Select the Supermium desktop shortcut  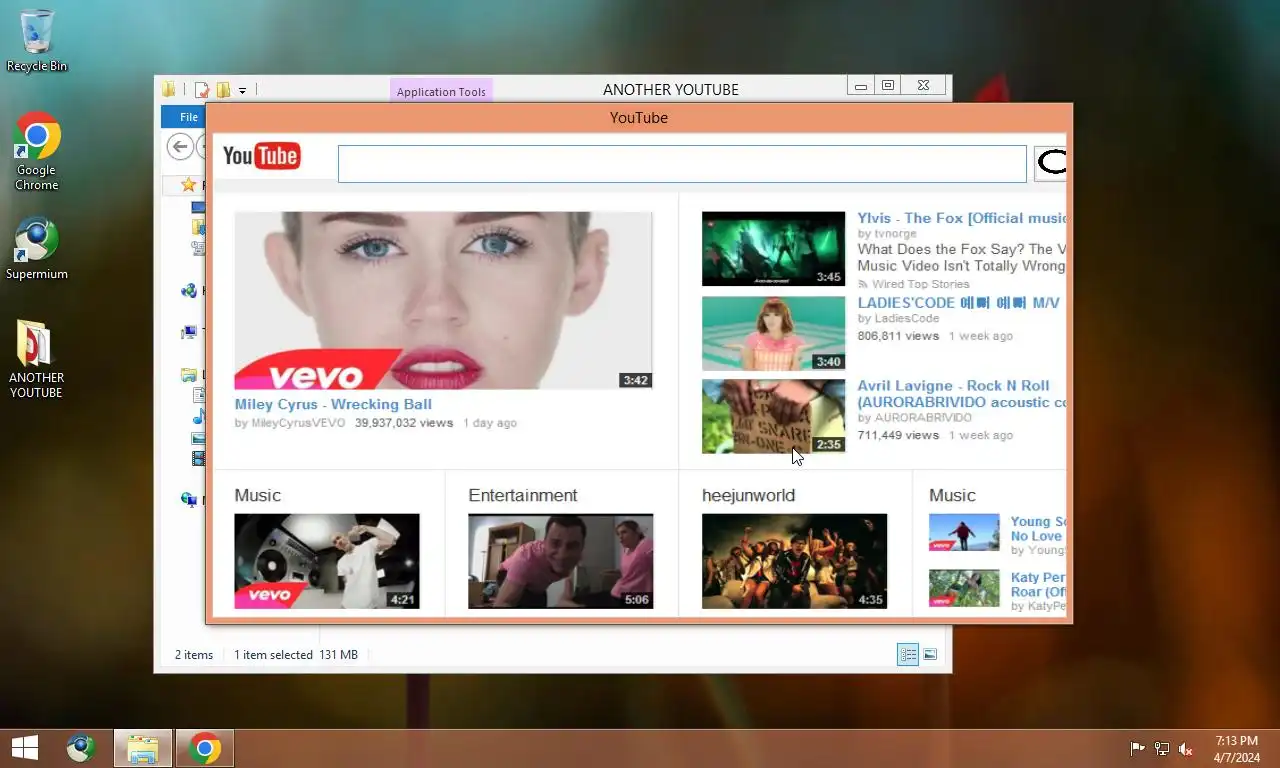coord(37,249)
